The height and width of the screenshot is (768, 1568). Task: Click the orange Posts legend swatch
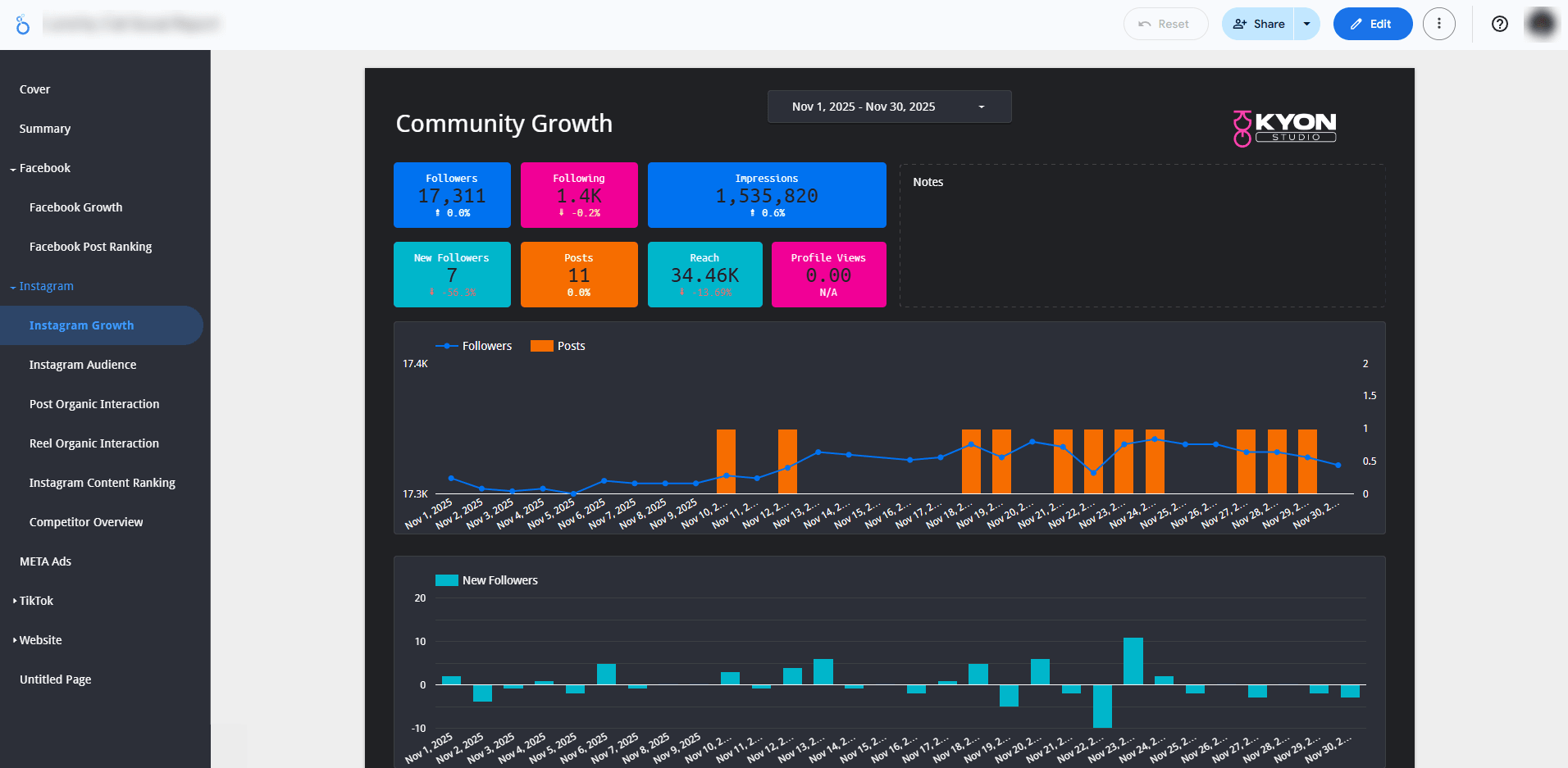pos(542,346)
